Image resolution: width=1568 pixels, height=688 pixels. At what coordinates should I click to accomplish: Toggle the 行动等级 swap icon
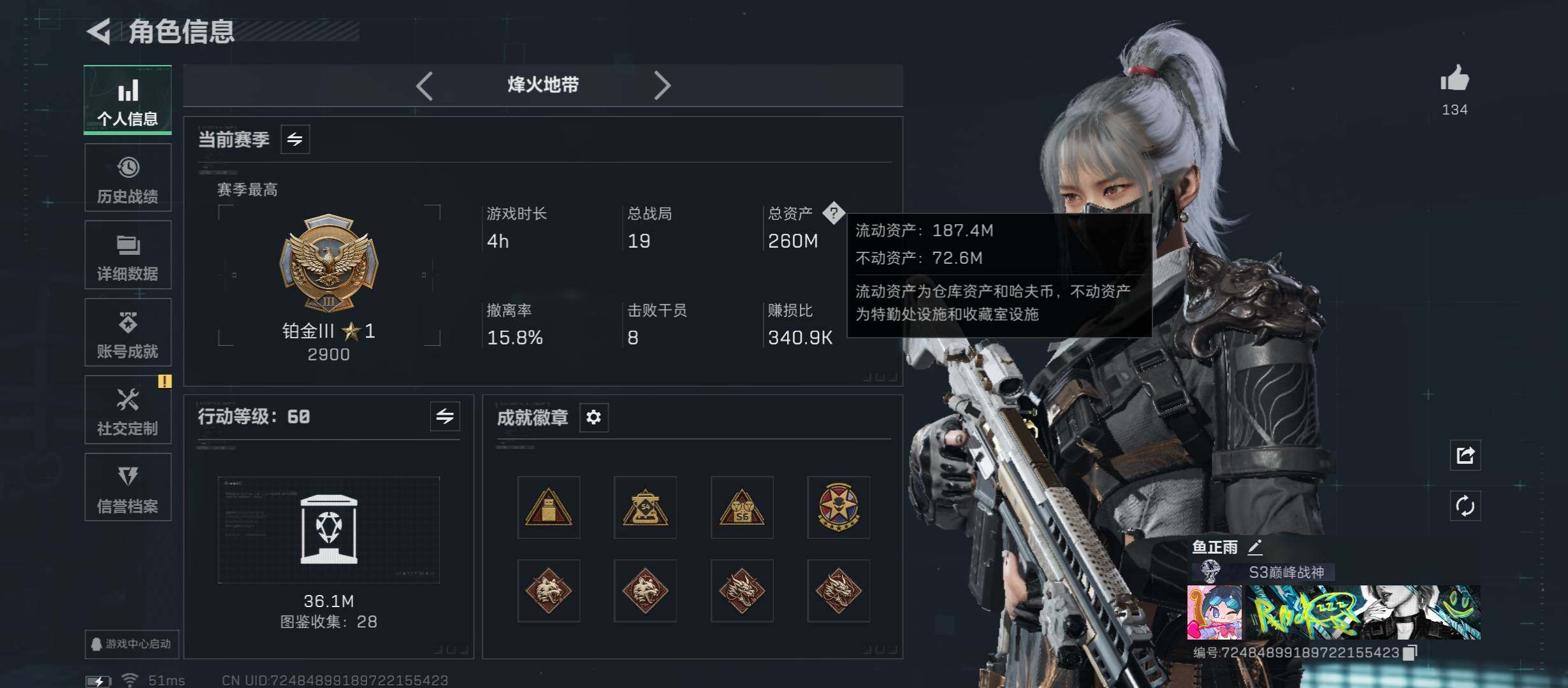click(x=445, y=417)
